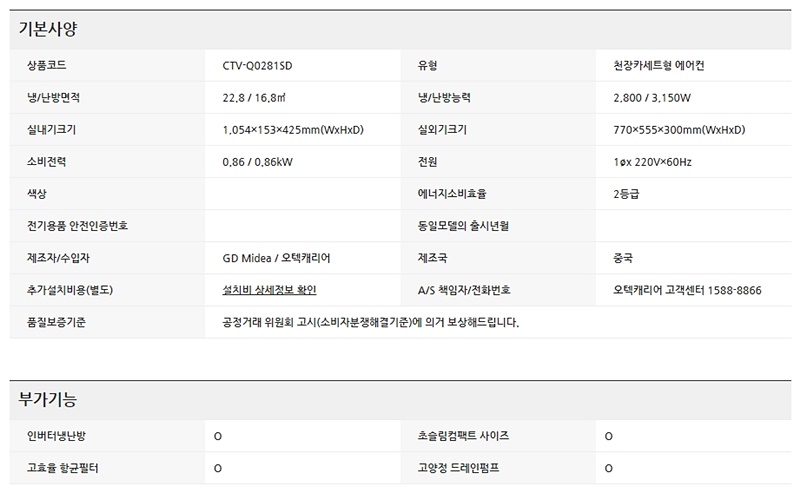Viewport: 800px width, 499px height.
Task: Click the 부가기능 section heading
Action: [47, 400]
